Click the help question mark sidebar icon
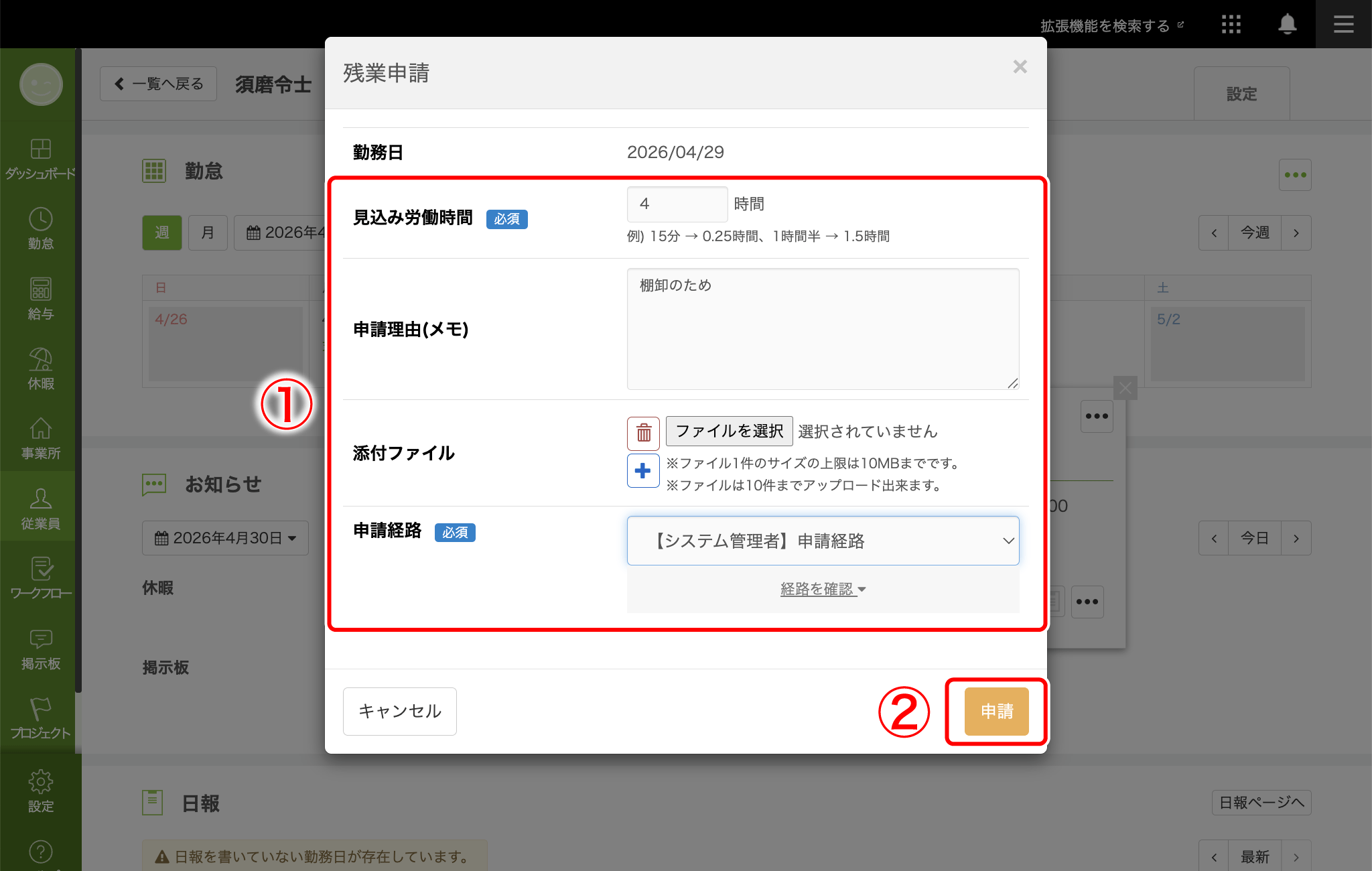This screenshot has width=1372, height=871. 40,852
